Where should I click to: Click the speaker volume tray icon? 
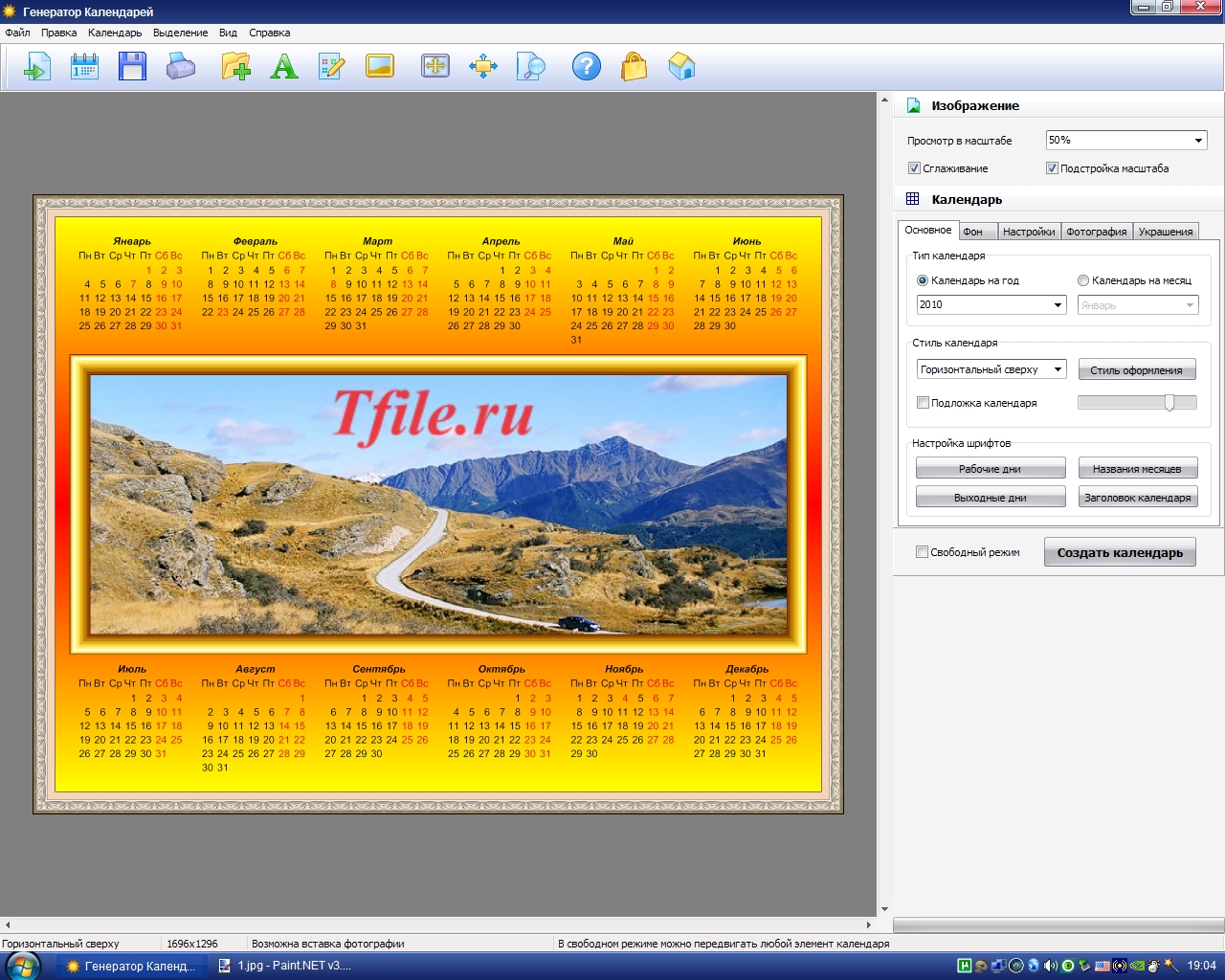[x=1050, y=966]
